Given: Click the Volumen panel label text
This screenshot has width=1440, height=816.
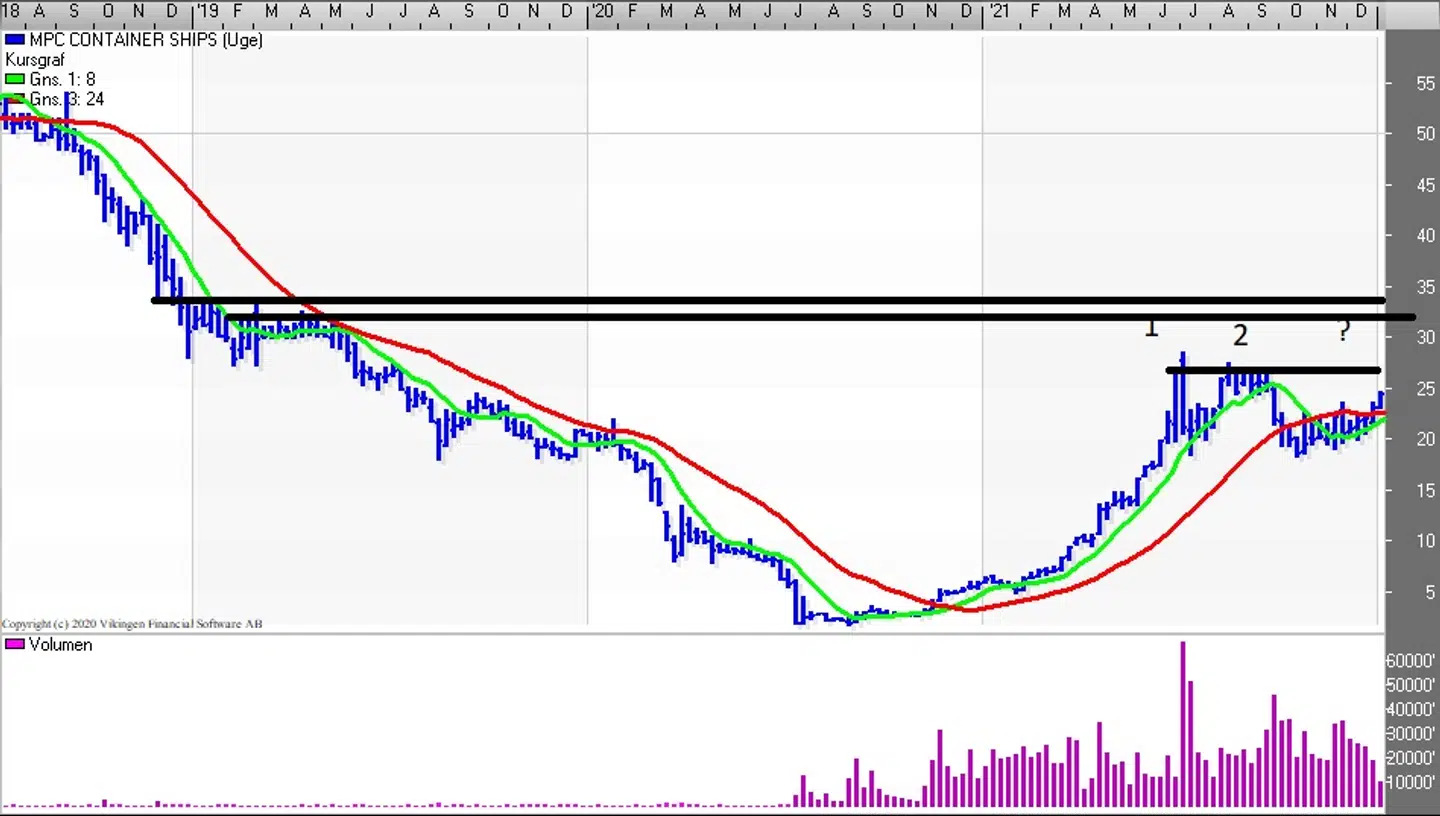Looking at the screenshot, I should coord(61,645).
